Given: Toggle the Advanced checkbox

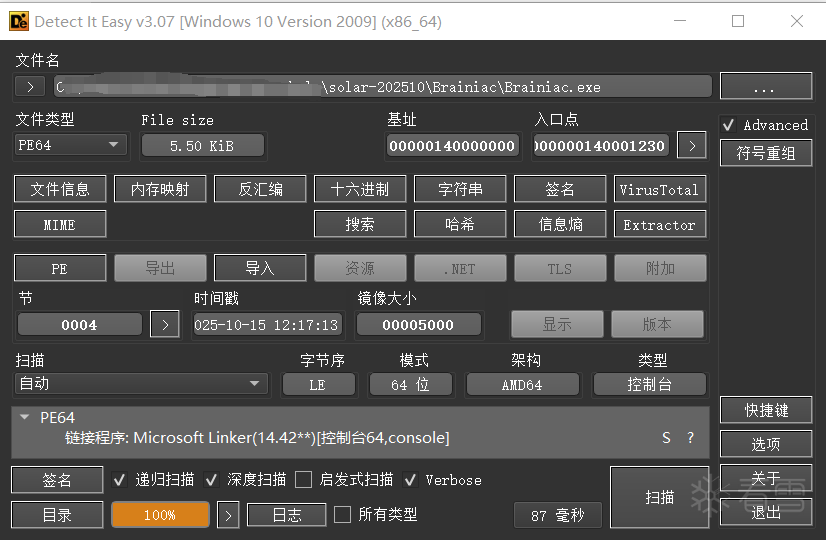Looking at the screenshot, I should [x=729, y=125].
